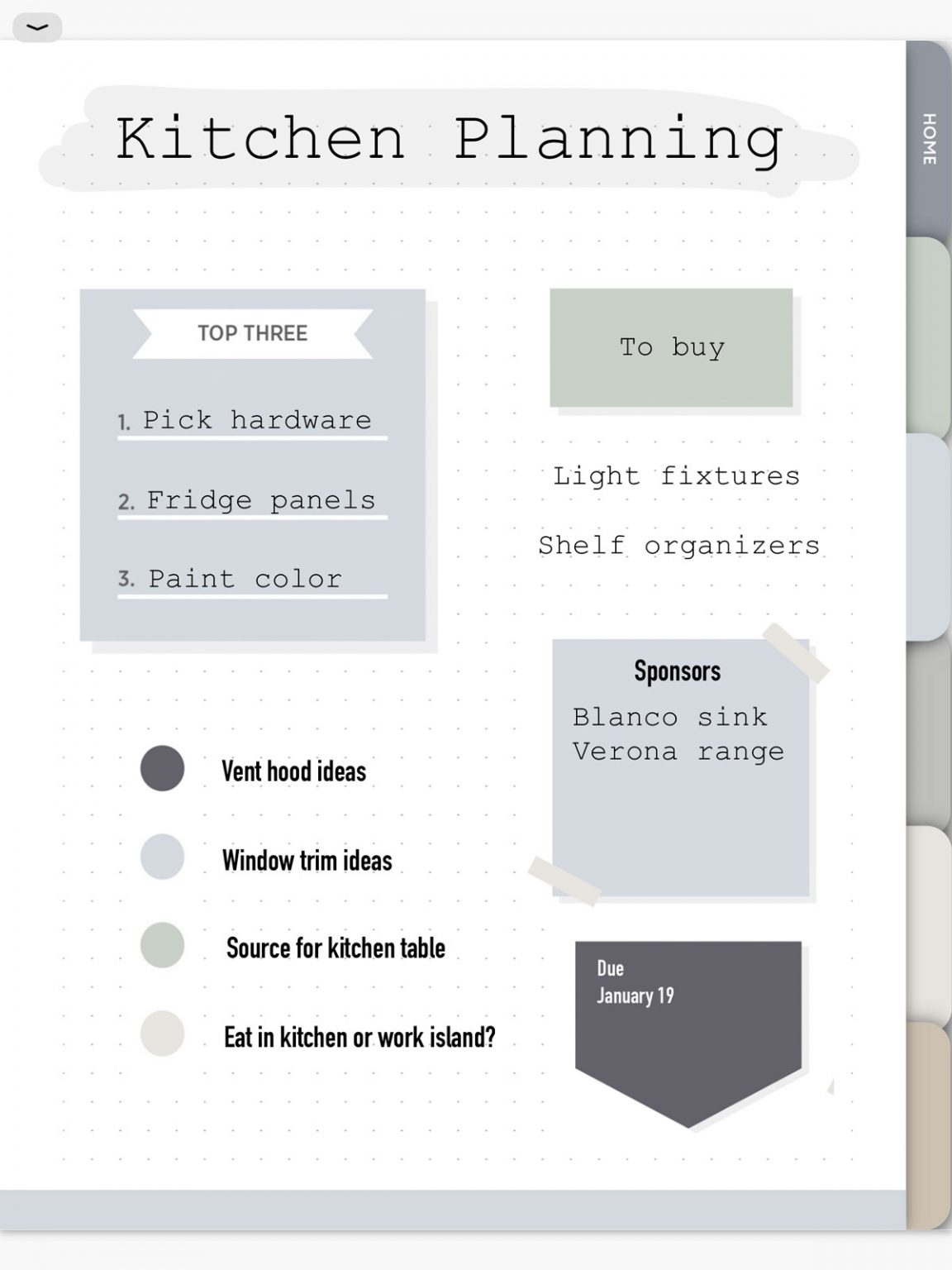The height and width of the screenshot is (1270, 952).
Task: Click the dark circle beside Vent hood ideas
Action: coord(162,770)
